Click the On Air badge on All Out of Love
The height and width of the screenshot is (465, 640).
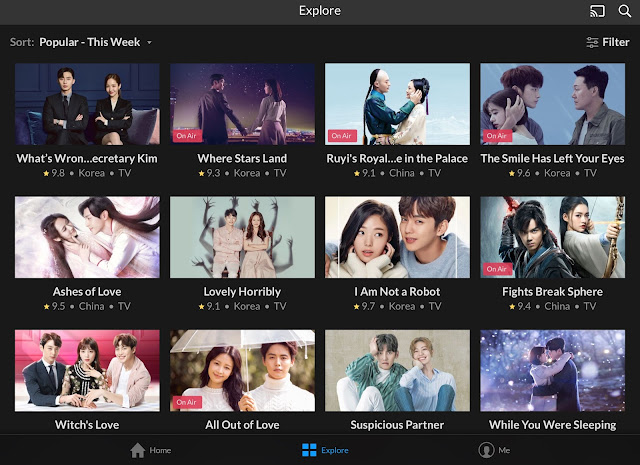[x=187, y=402]
